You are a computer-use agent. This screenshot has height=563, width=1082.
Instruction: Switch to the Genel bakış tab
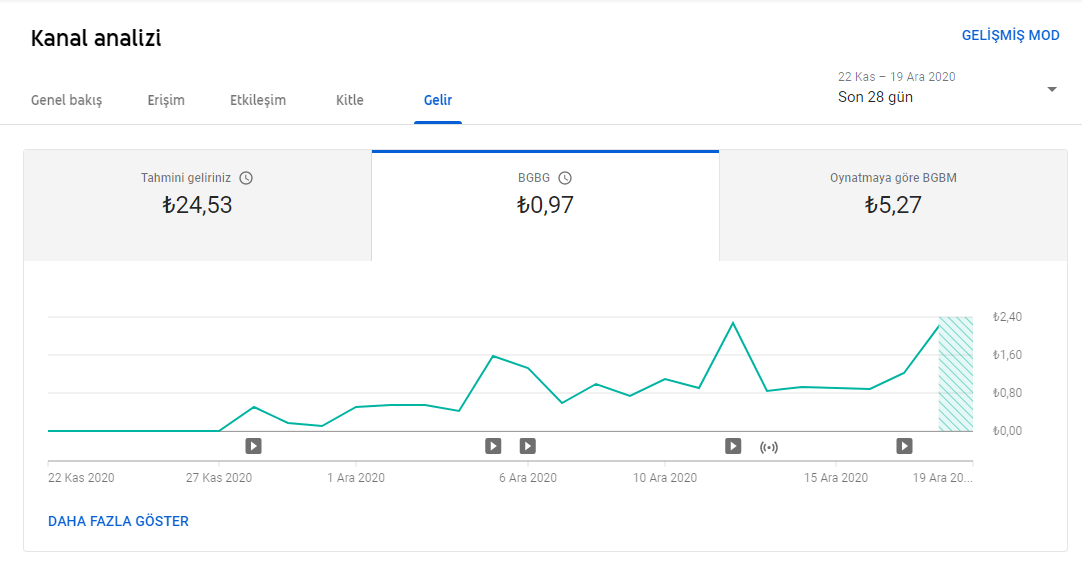pos(66,100)
